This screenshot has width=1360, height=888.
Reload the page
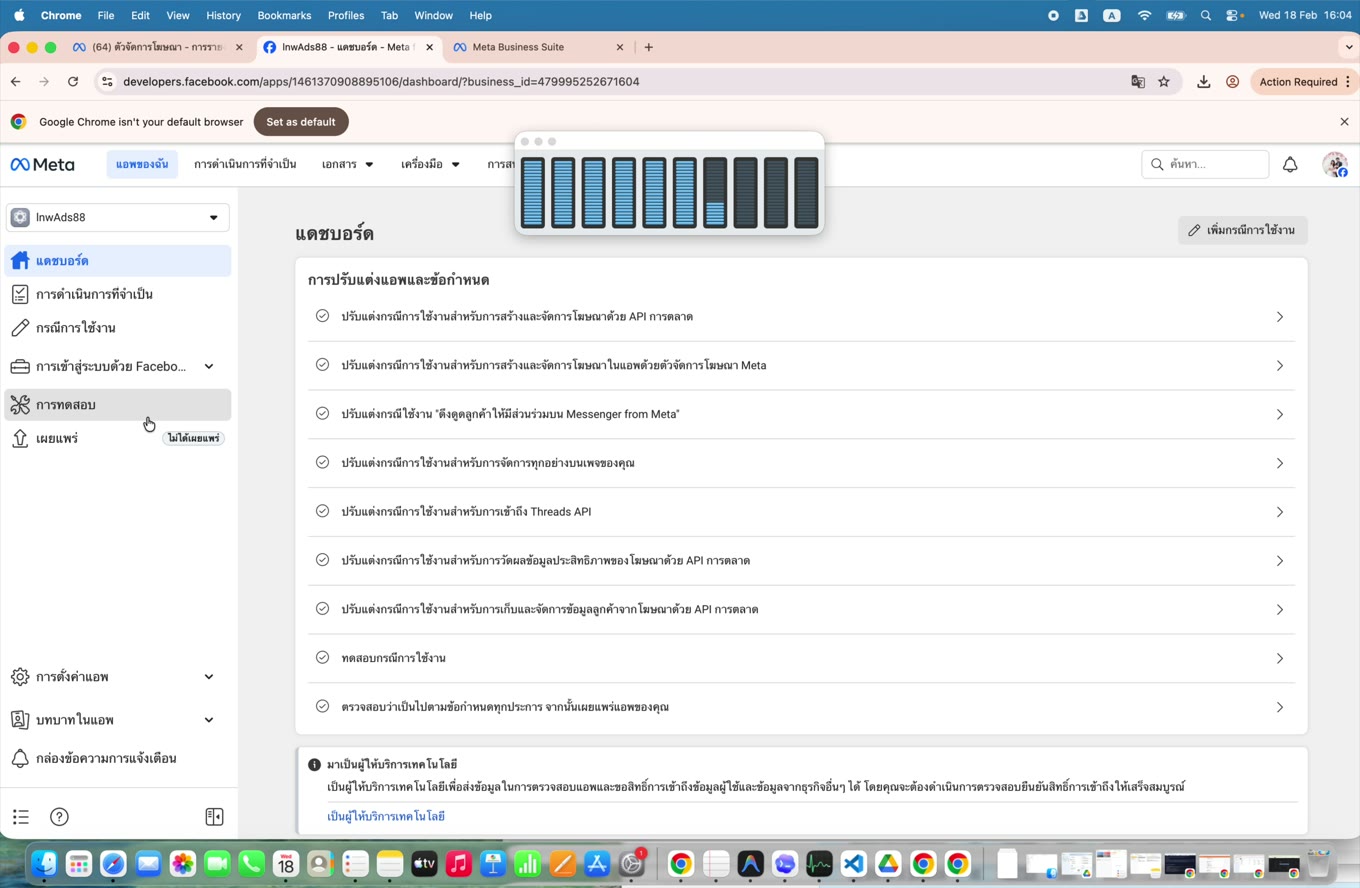(73, 82)
